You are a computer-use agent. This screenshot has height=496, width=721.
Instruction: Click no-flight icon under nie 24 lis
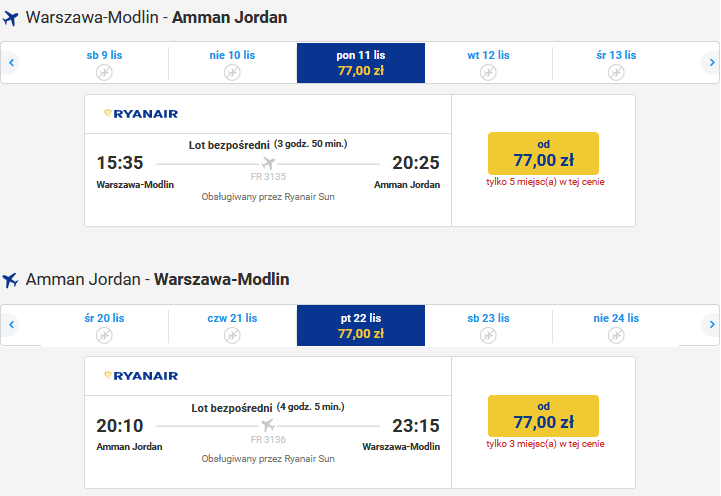click(x=616, y=336)
